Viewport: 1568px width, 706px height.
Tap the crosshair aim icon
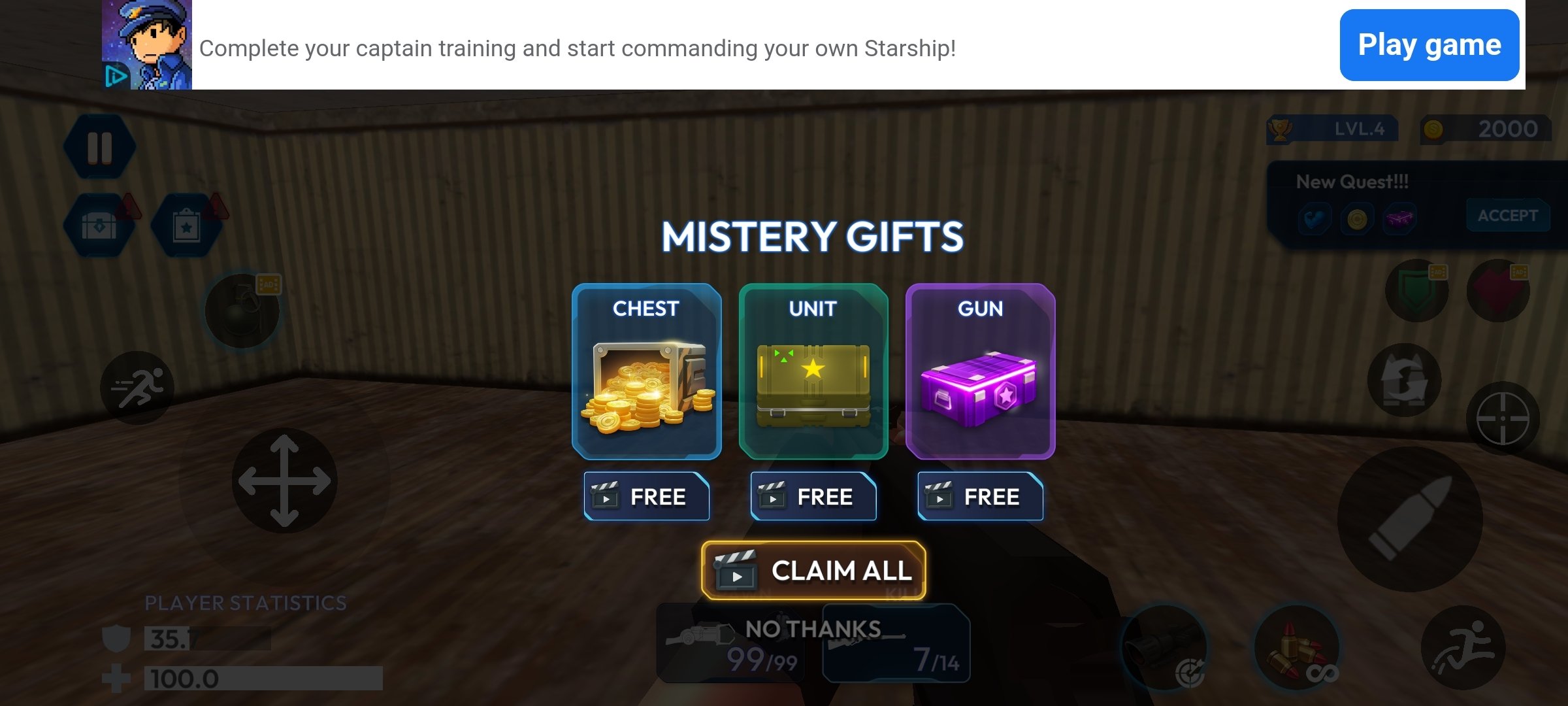pos(1503,418)
